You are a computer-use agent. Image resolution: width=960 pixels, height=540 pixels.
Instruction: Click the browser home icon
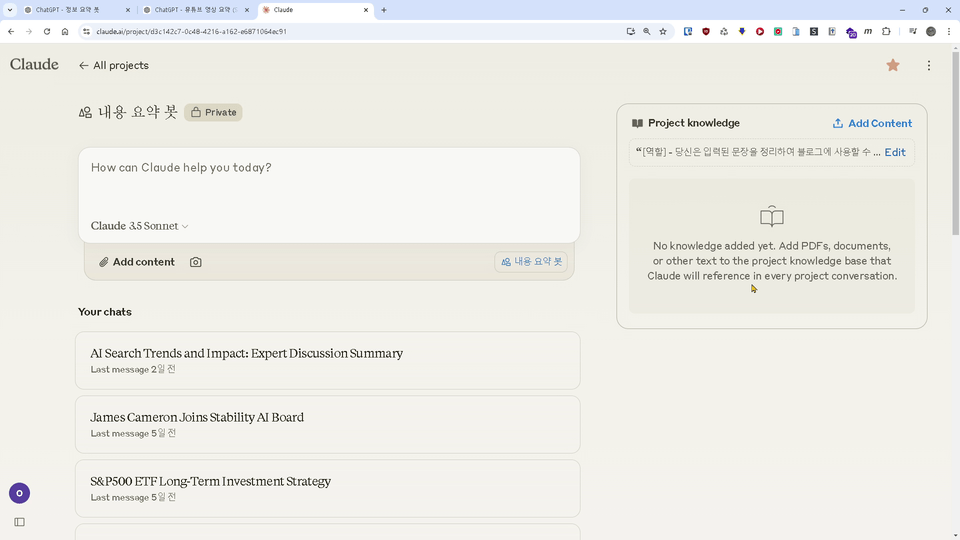[65, 31]
